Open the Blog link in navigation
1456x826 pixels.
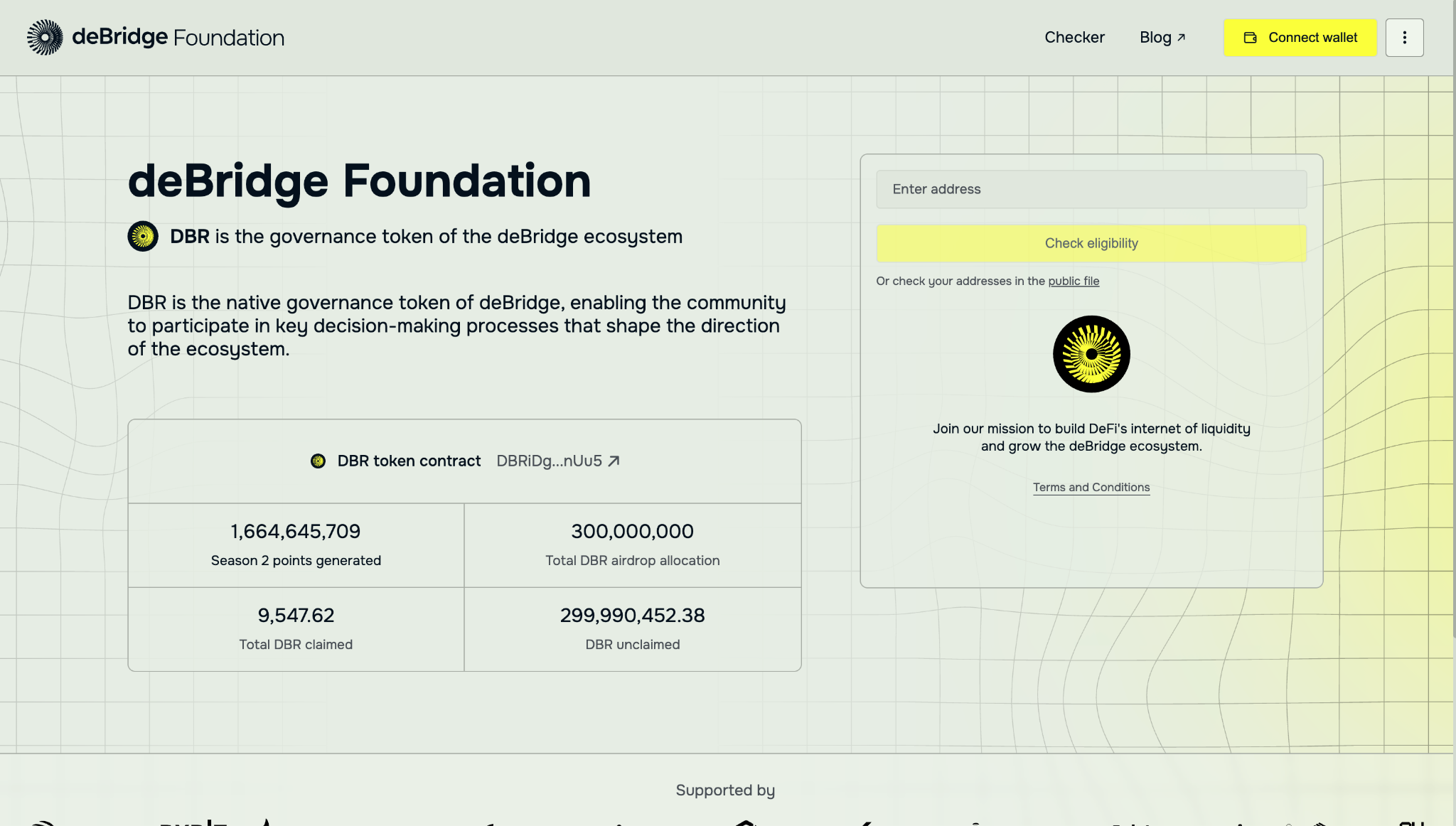coord(1155,38)
